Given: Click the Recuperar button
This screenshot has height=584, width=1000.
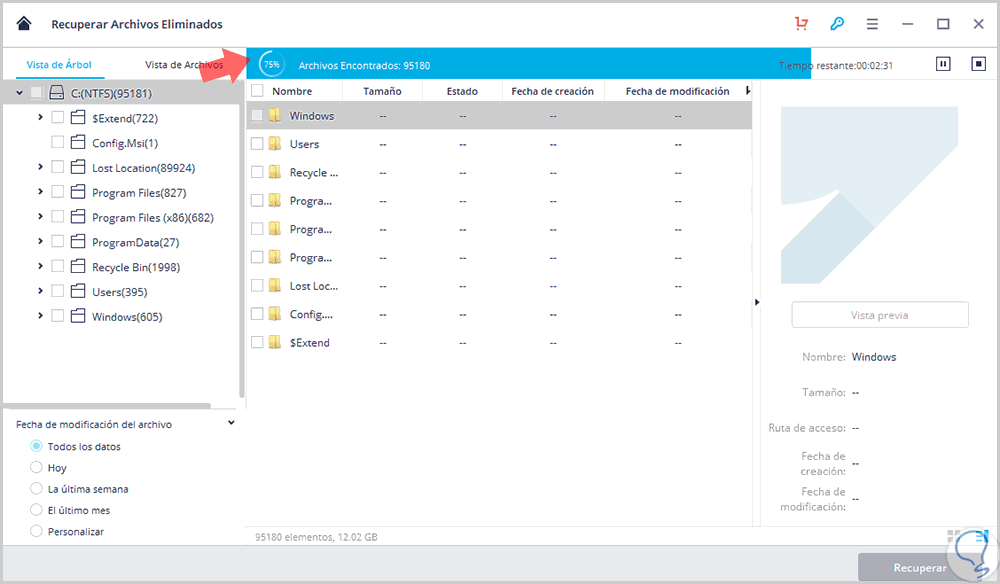Looking at the screenshot, I should click(920, 567).
